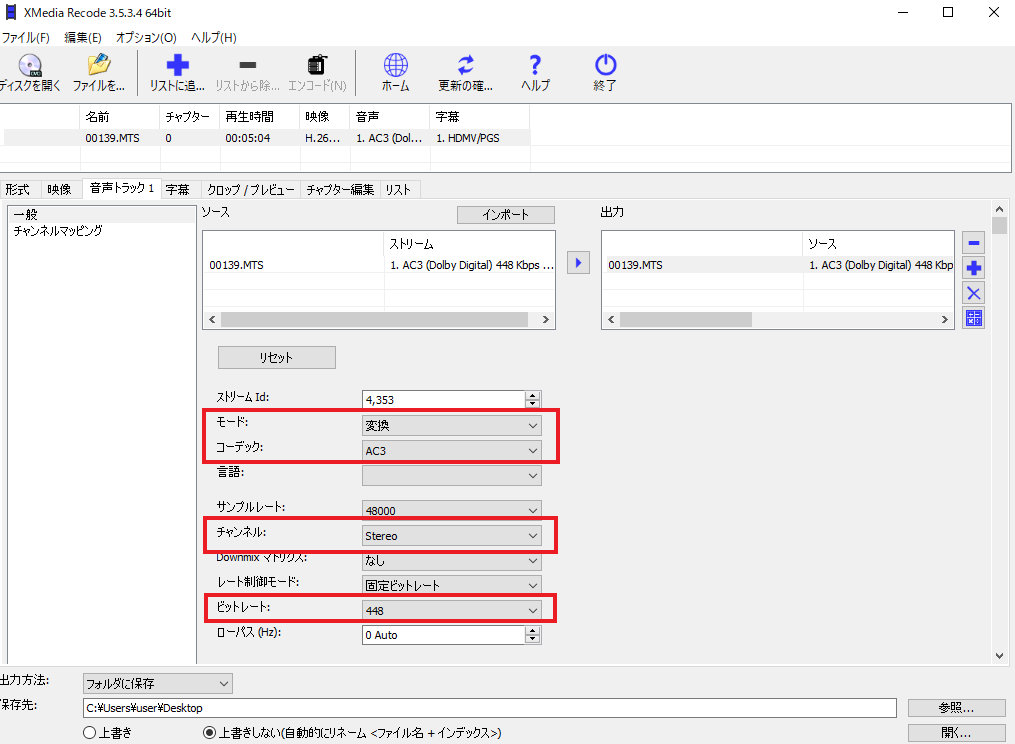
Task: Open the ヘルプ(H) menu
Action: click(214, 38)
